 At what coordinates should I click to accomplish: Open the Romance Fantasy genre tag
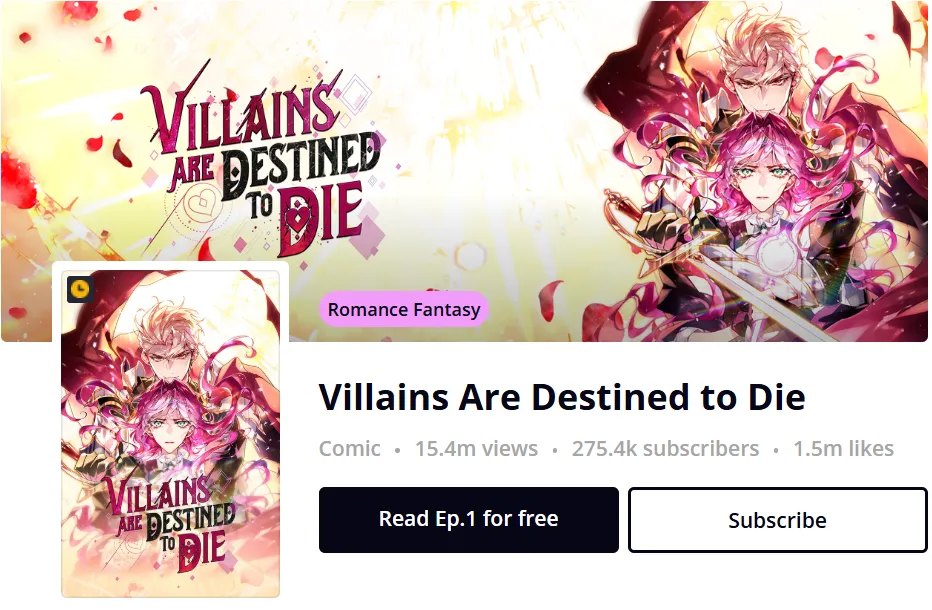point(404,310)
